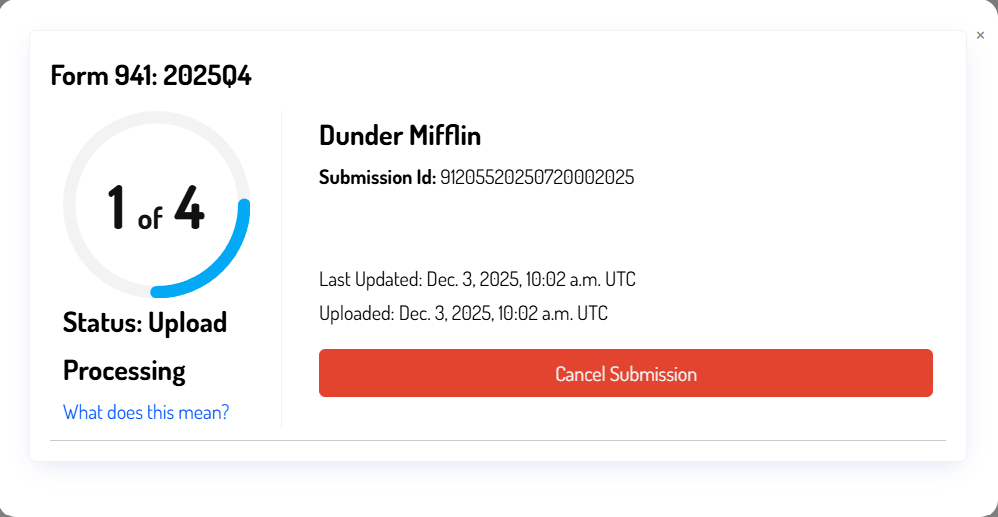Click the 'Status: Upload' text
The image size is (998, 517).
point(145,323)
